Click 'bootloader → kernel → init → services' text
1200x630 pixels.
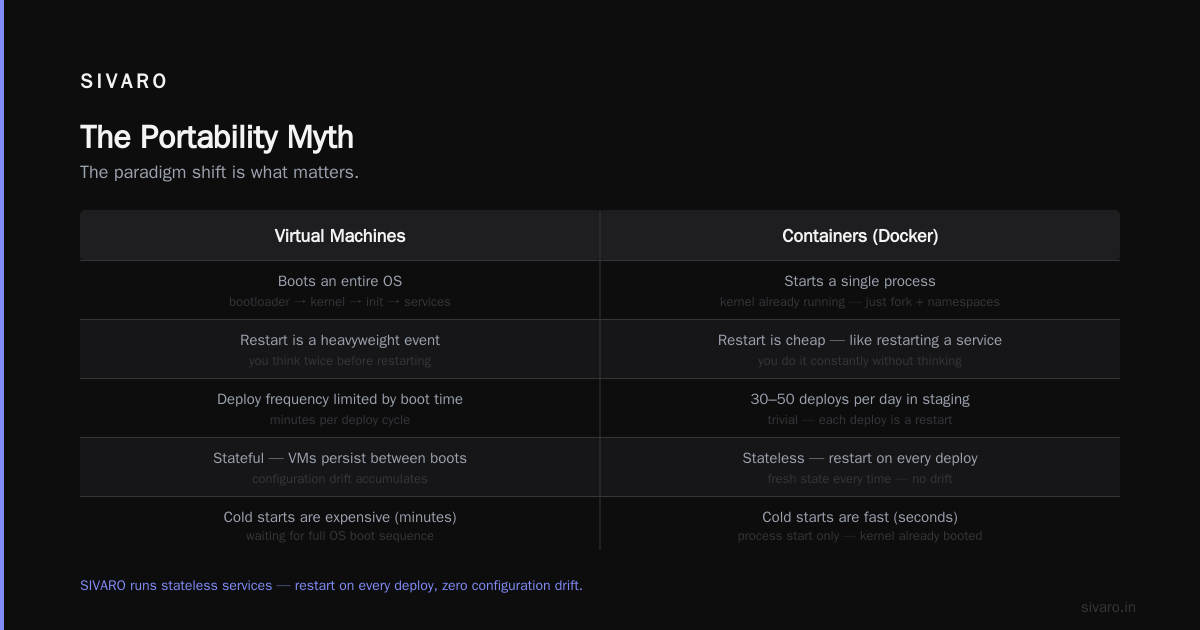(340, 301)
